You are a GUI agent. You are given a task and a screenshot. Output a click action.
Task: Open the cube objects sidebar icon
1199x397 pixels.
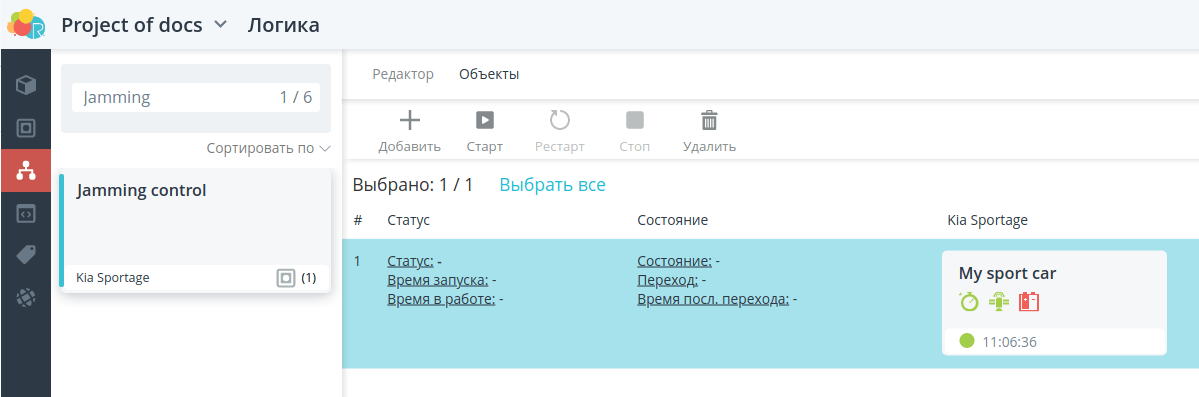click(26, 85)
